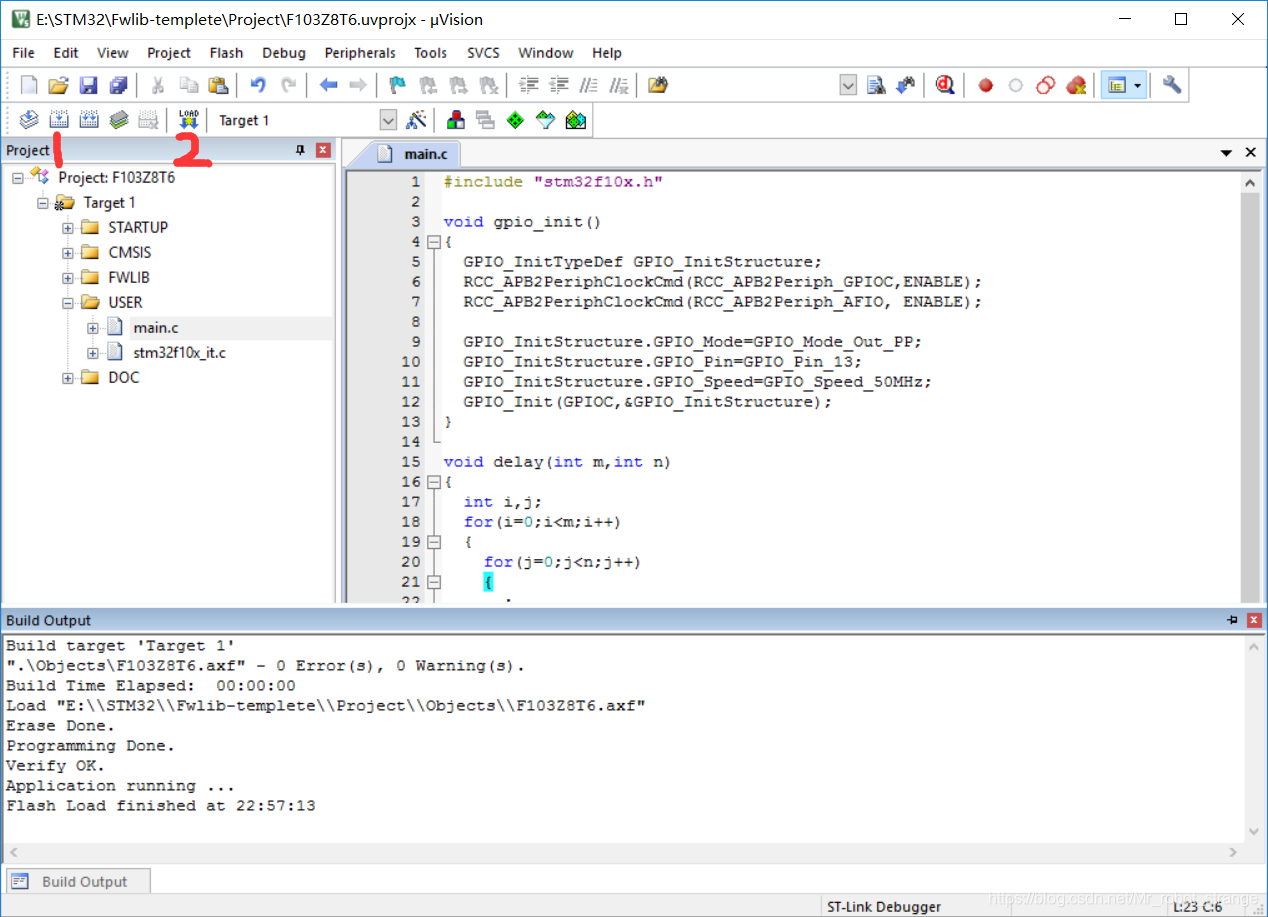Select the Build Output tab at the bottom

[78, 881]
